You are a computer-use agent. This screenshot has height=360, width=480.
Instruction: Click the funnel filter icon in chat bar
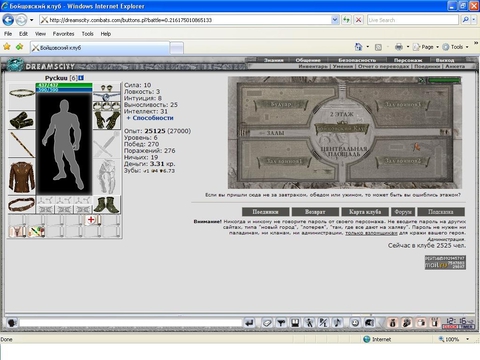(x=281, y=323)
